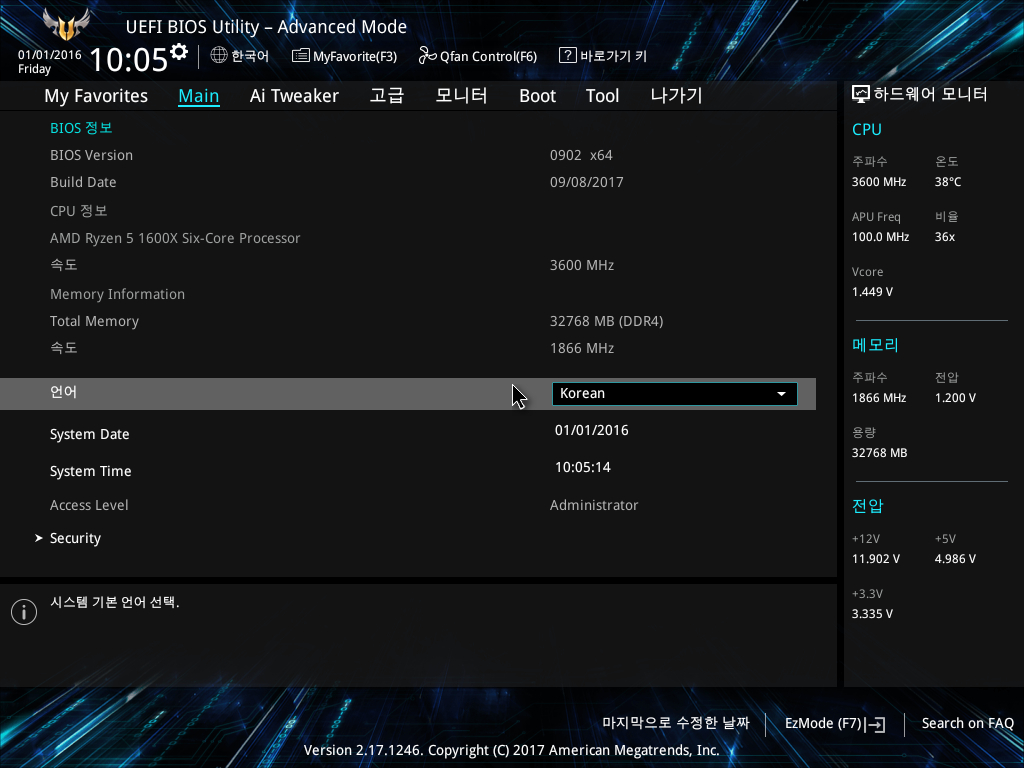Screen dimensions: 1024x768
Task: Switch to EzMode (F7)
Action: point(835,724)
